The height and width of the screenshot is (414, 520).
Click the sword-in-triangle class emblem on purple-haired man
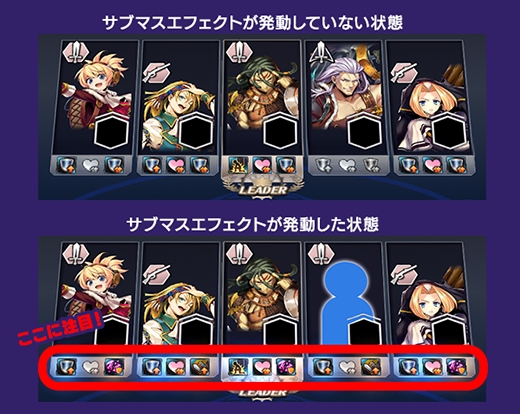click(x=321, y=53)
